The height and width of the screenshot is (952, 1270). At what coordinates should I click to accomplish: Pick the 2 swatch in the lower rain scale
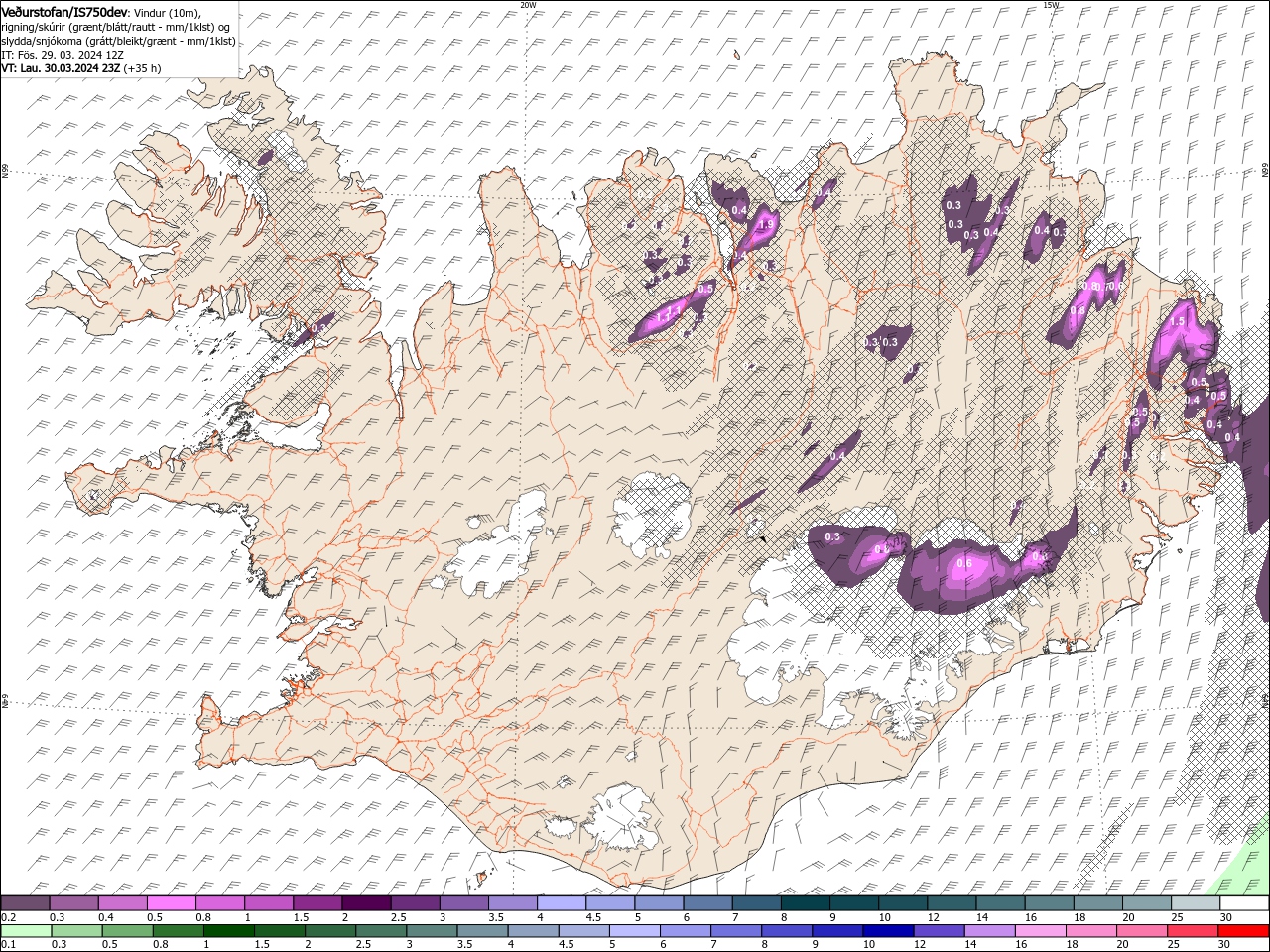[x=330, y=931]
